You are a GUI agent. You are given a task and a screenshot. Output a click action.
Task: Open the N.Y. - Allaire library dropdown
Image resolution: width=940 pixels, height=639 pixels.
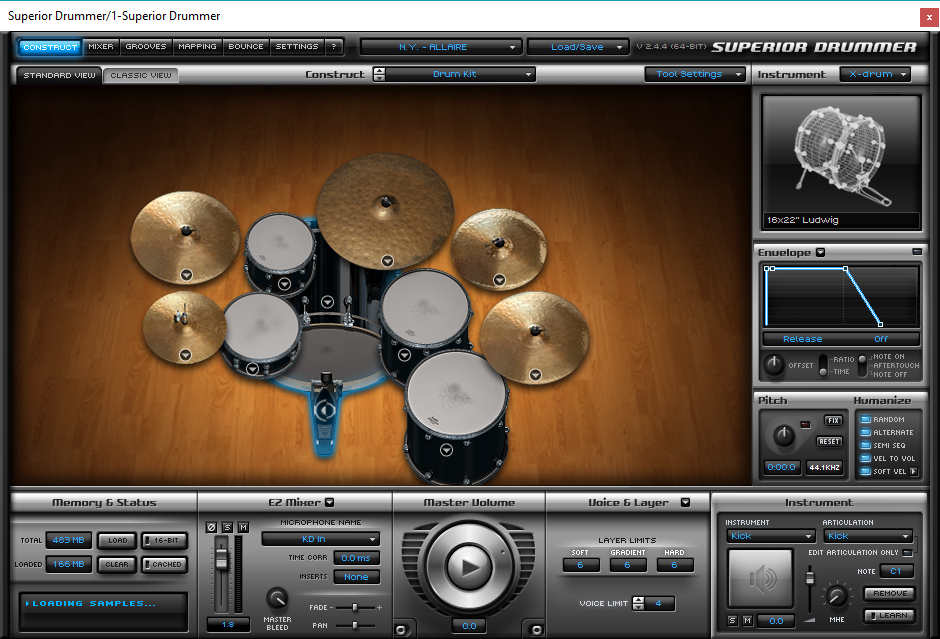[x=441, y=47]
